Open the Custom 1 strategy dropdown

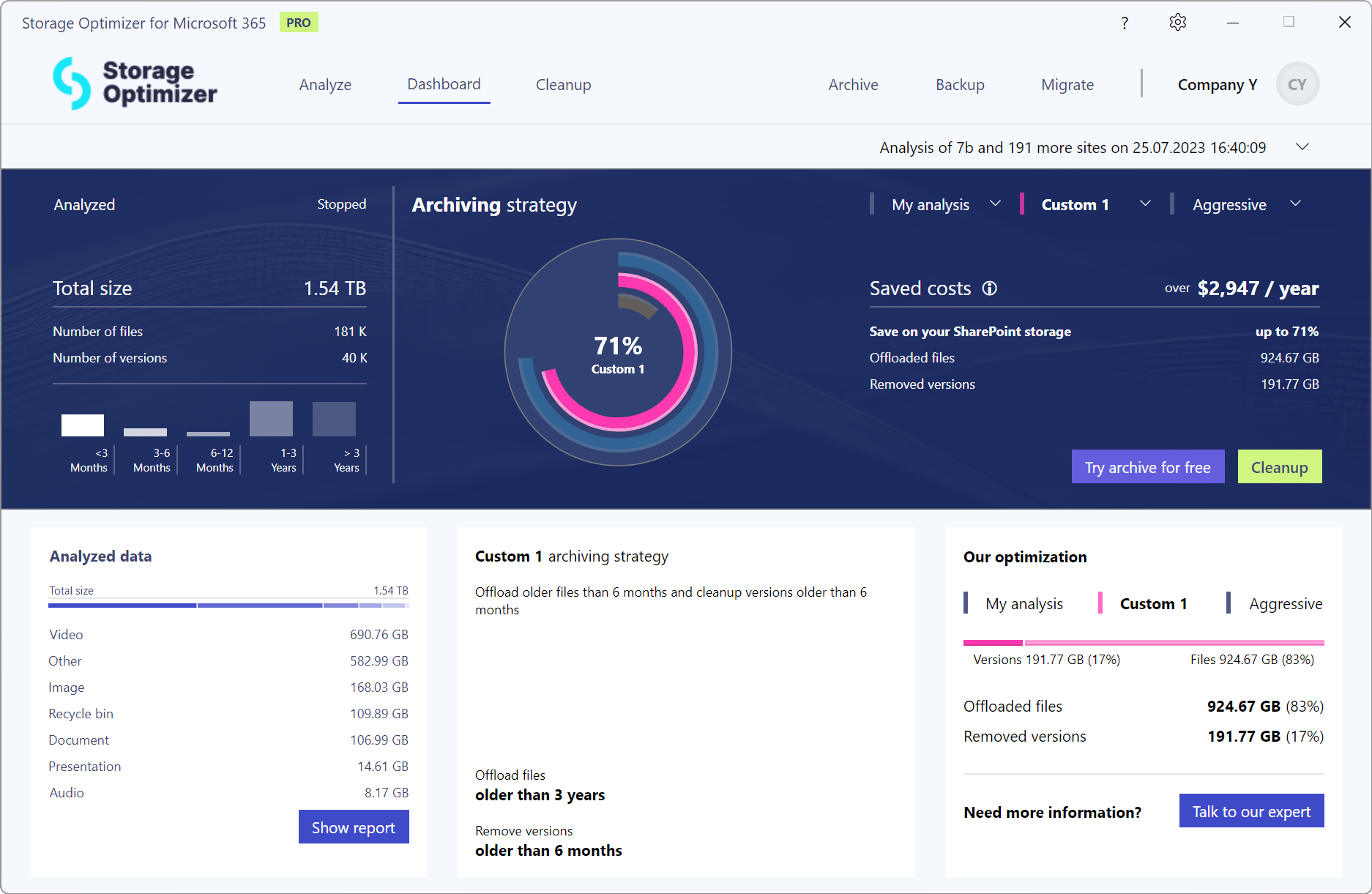click(x=1145, y=204)
